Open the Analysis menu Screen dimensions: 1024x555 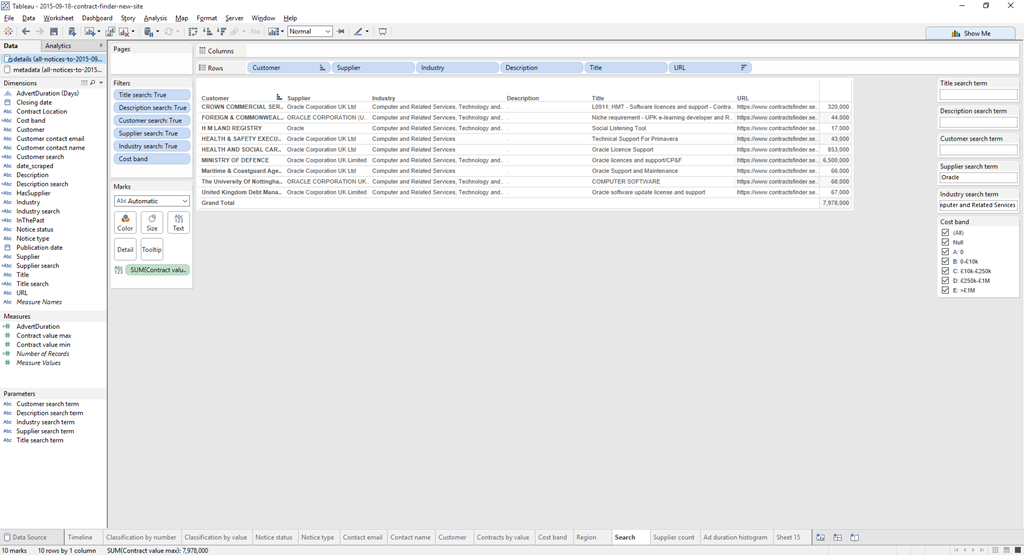pyautogui.click(x=155, y=18)
